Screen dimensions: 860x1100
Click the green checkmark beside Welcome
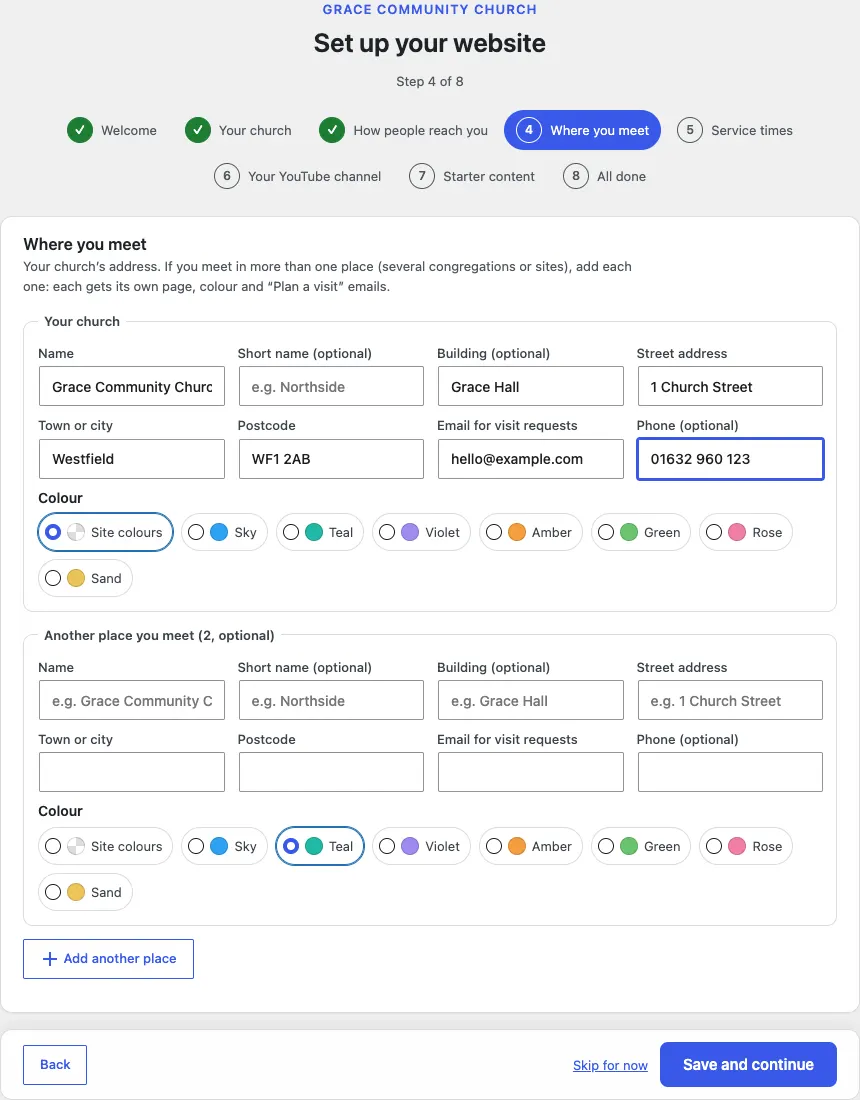[x=80, y=130]
